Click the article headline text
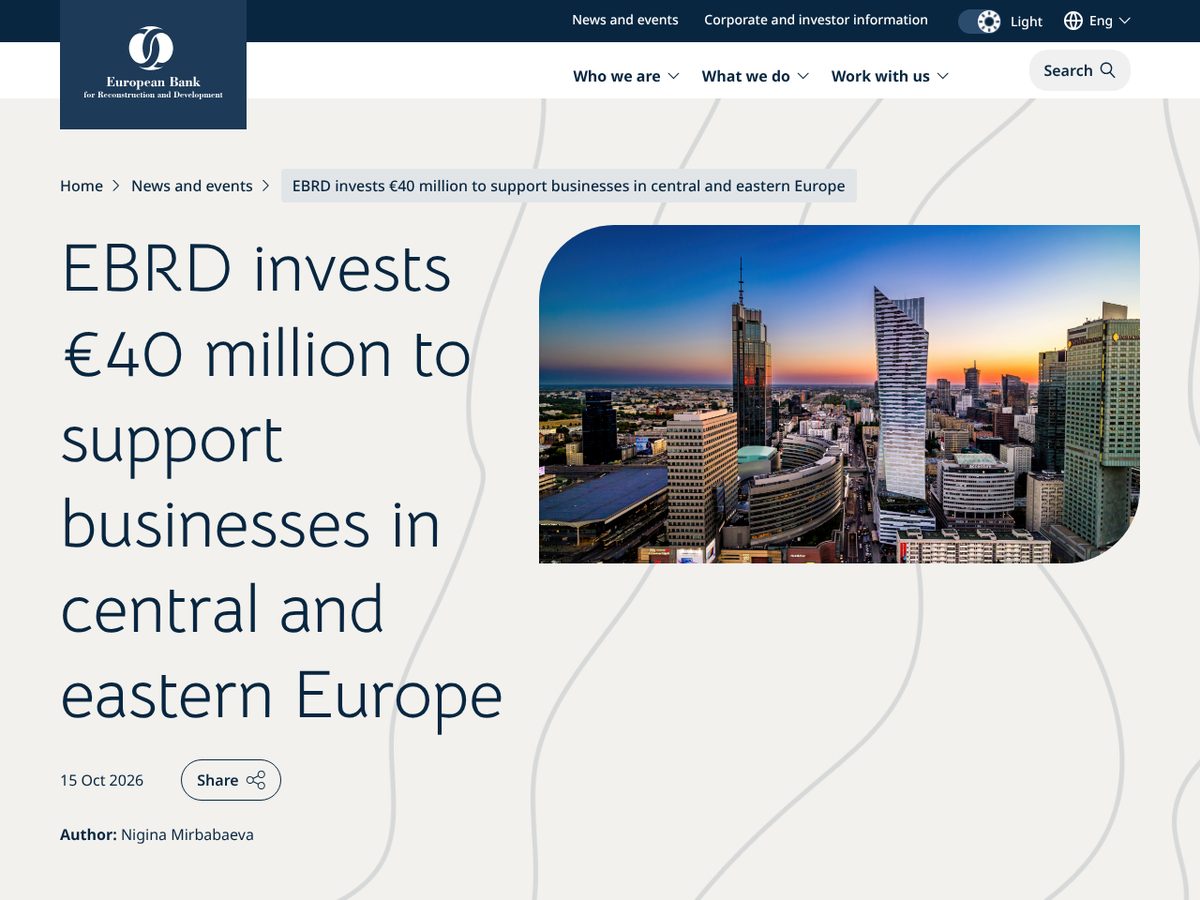The image size is (1200, 900). coord(281,481)
